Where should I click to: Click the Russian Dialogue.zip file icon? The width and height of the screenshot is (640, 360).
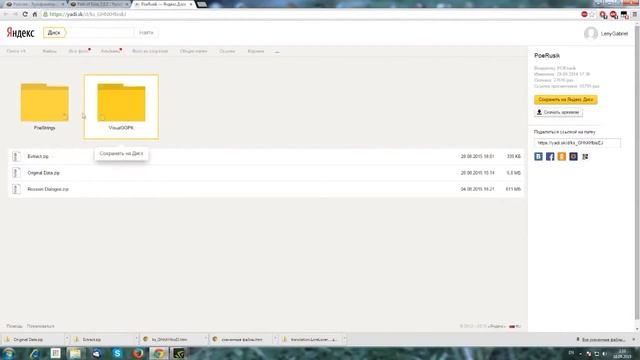click(x=16, y=189)
